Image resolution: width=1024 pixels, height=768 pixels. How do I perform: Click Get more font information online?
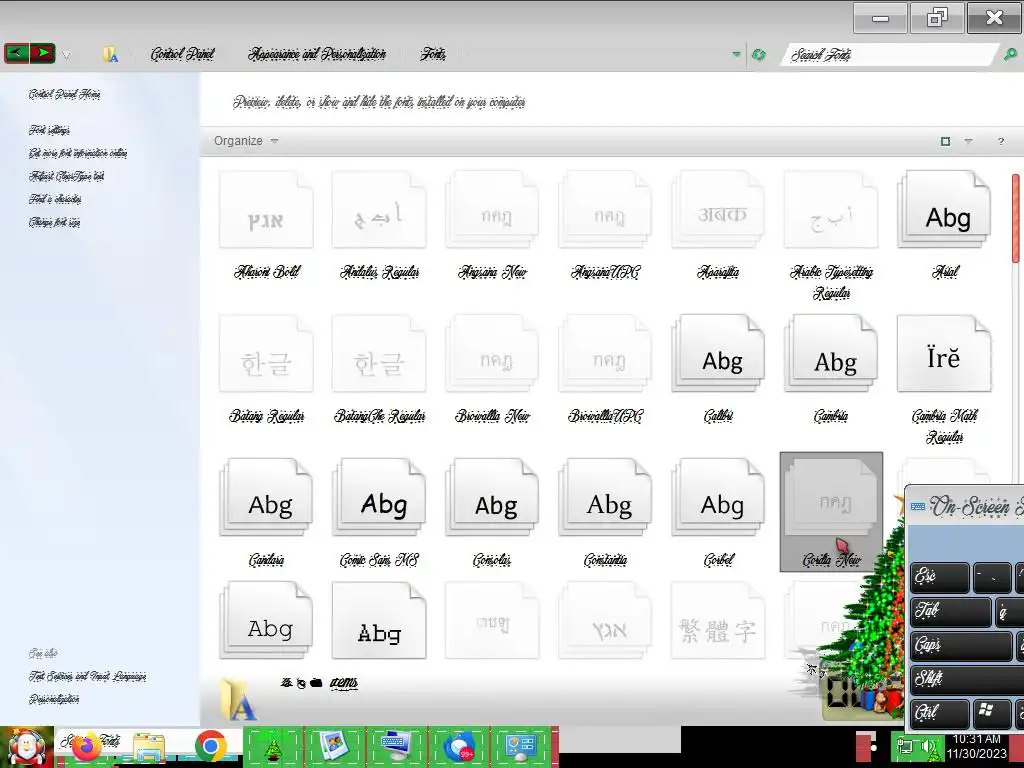click(78, 153)
